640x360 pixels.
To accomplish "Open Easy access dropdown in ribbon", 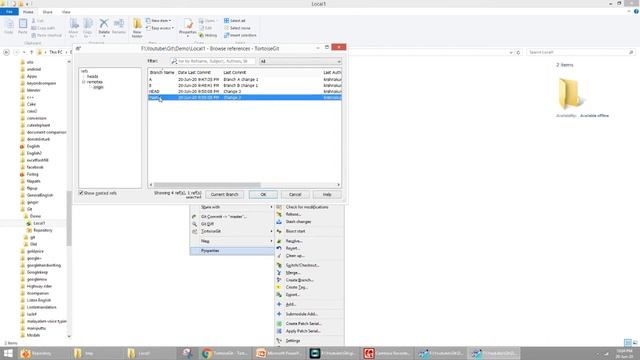I will coord(160,28).
